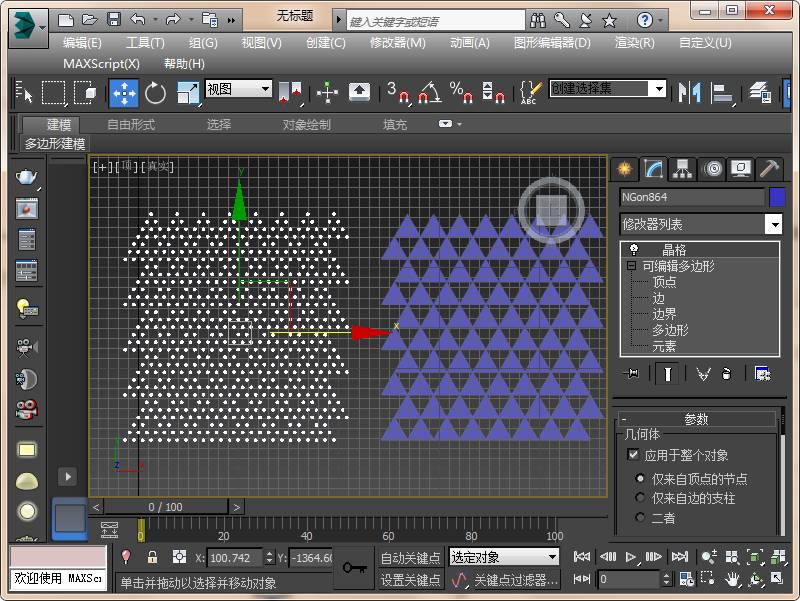Click the 设置关键点 button
800x601 pixels.
coord(410,580)
